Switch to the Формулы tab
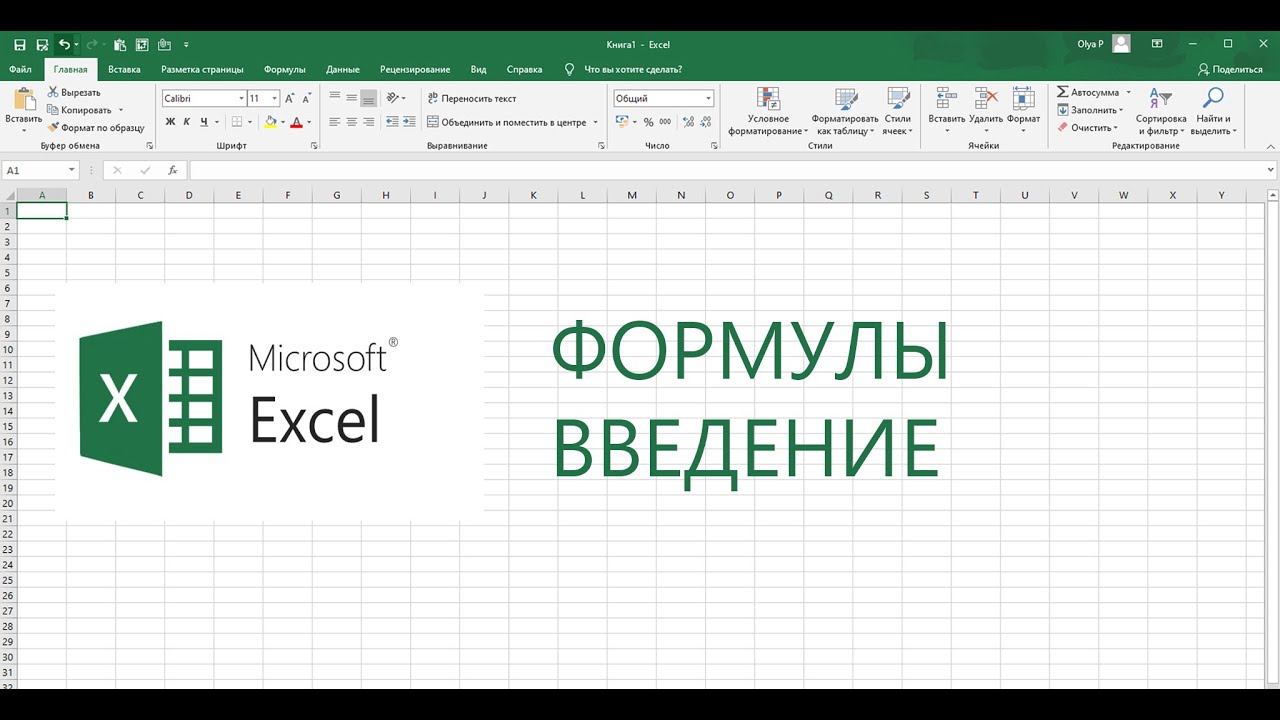This screenshot has width=1280, height=720. click(285, 70)
